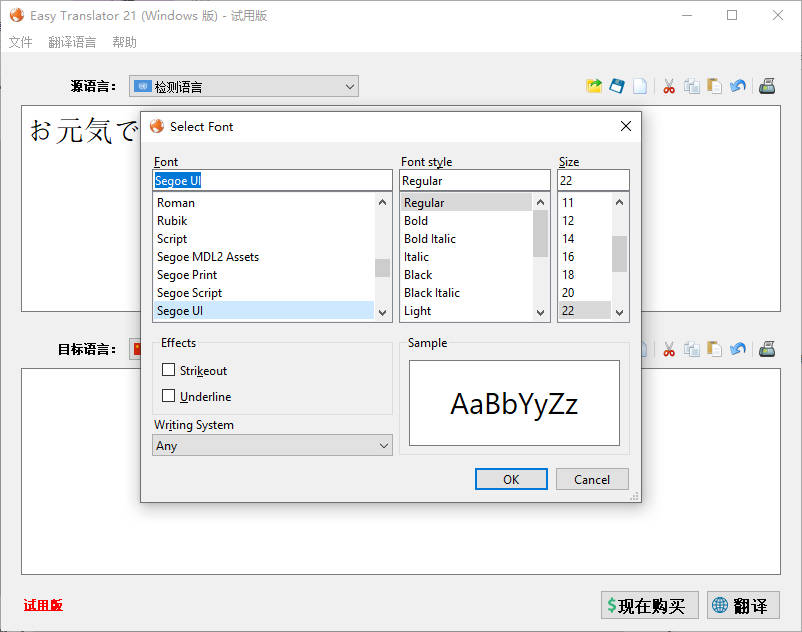The height and width of the screenshot is (632, 802).
Task: Click the 翻译 translate button
Action: (743, 605)
